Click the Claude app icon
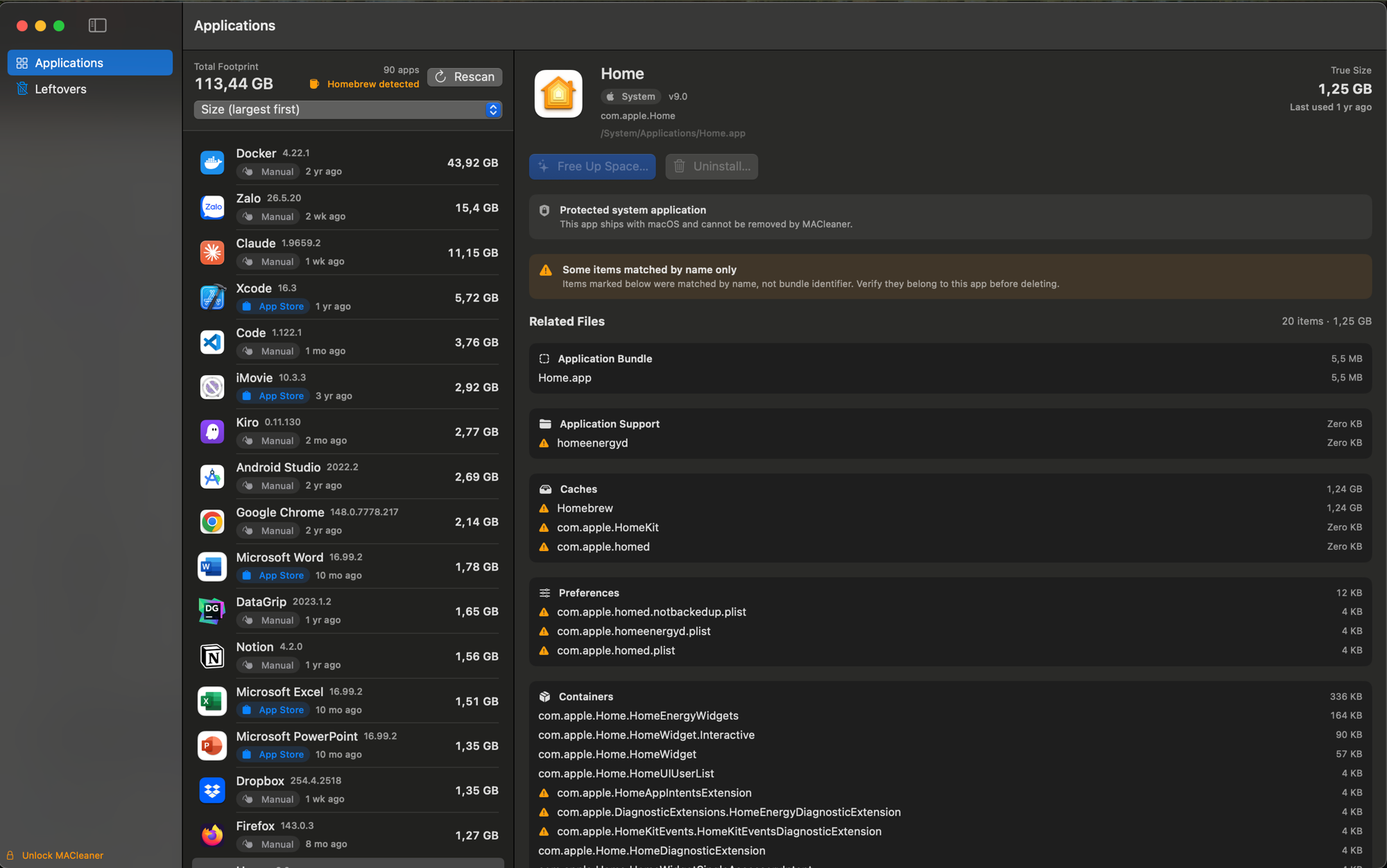The height and width of the screenshot is (868, 1387). tap(212, 252)
